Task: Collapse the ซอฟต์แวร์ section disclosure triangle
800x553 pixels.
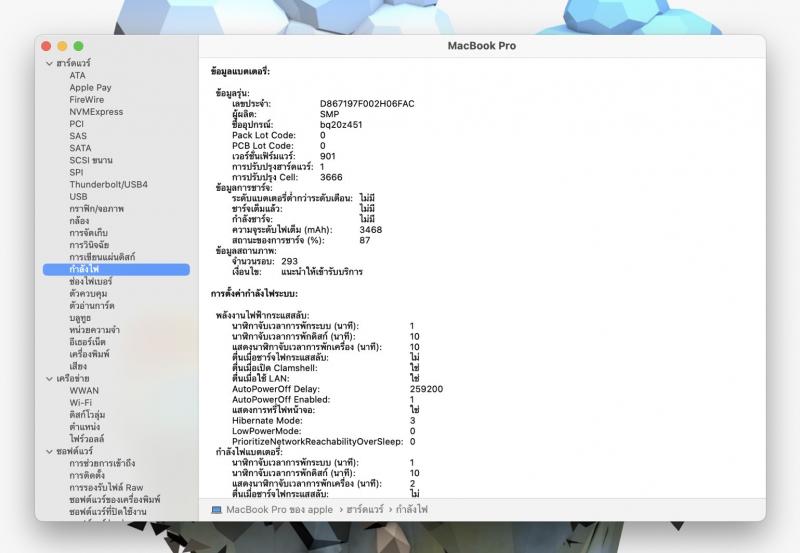Action: (49, 452)
